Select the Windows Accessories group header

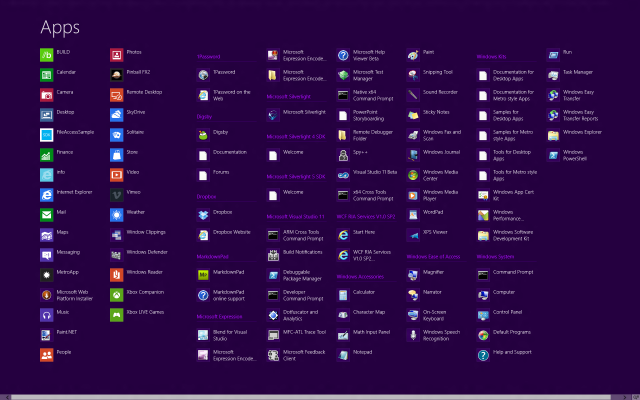tap(360, 277)
